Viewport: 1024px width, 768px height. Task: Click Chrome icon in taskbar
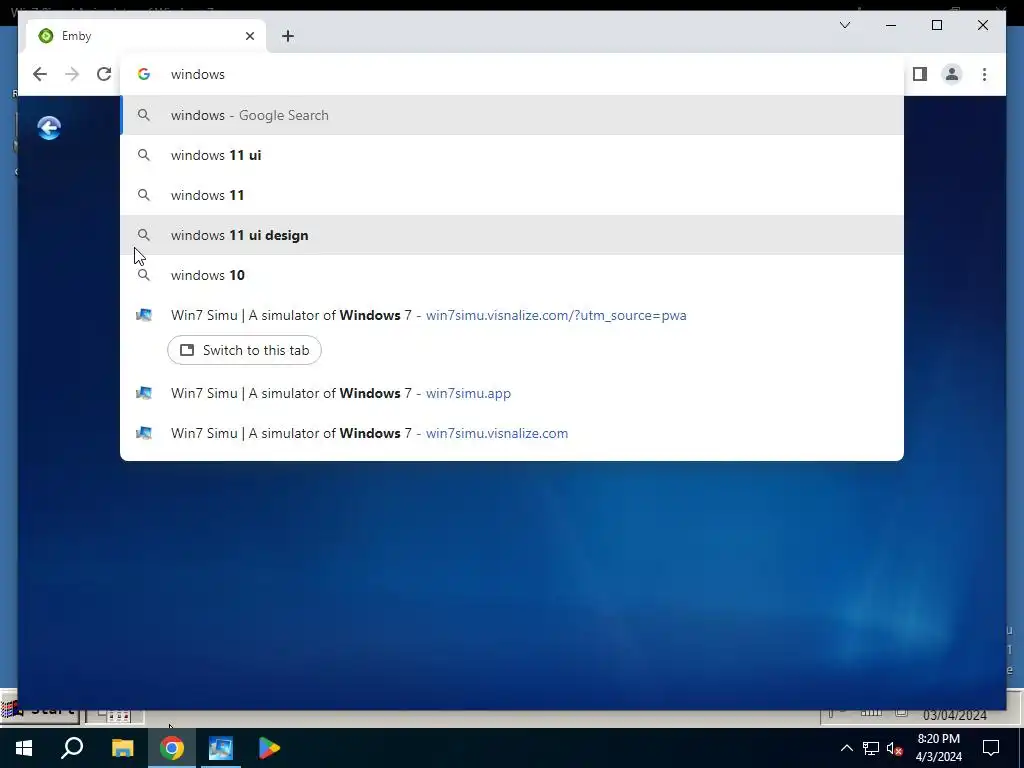pyautogui.click(x=172, y=748)
